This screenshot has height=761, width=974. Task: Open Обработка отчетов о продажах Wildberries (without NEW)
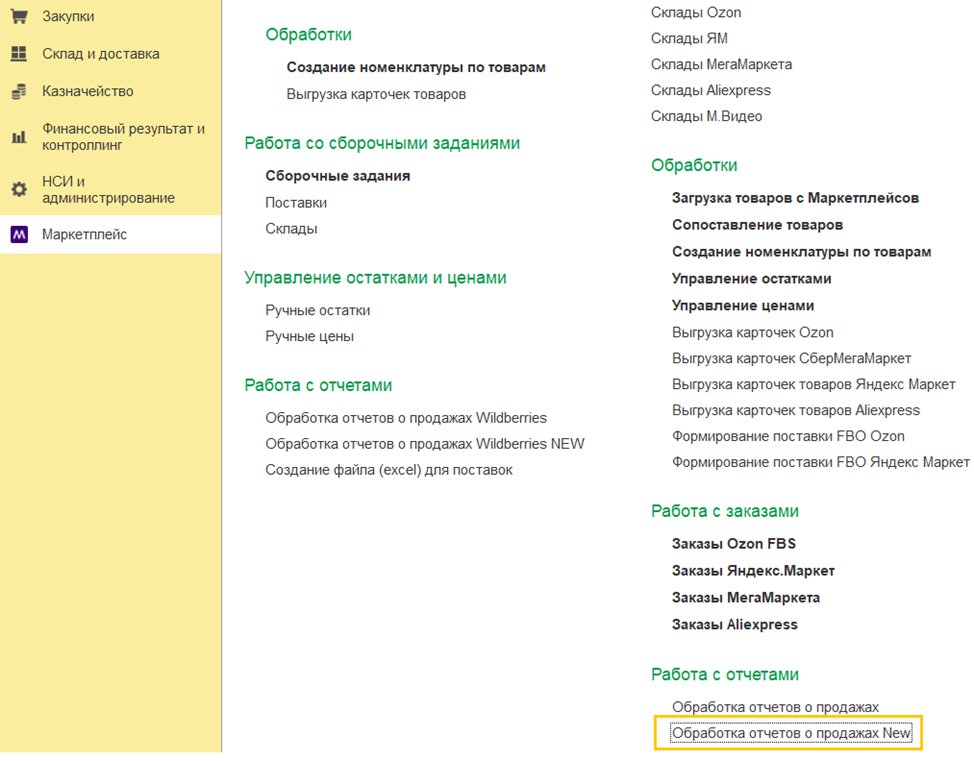[x=406, y=417]
